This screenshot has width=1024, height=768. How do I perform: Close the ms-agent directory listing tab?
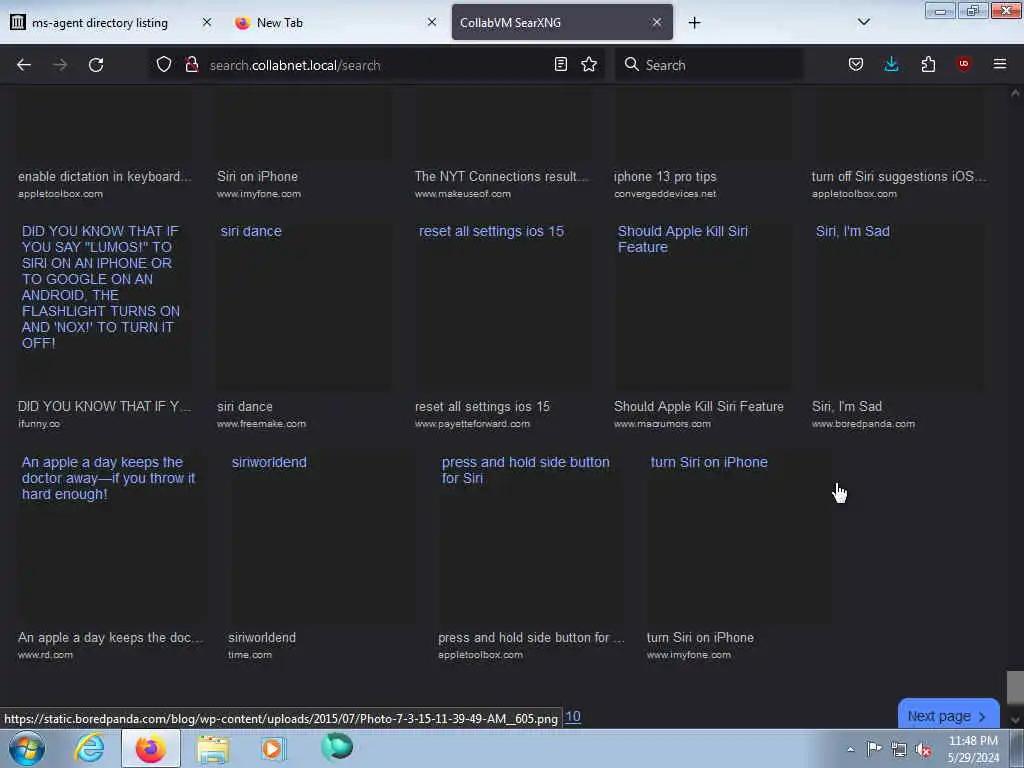(206, 22)
